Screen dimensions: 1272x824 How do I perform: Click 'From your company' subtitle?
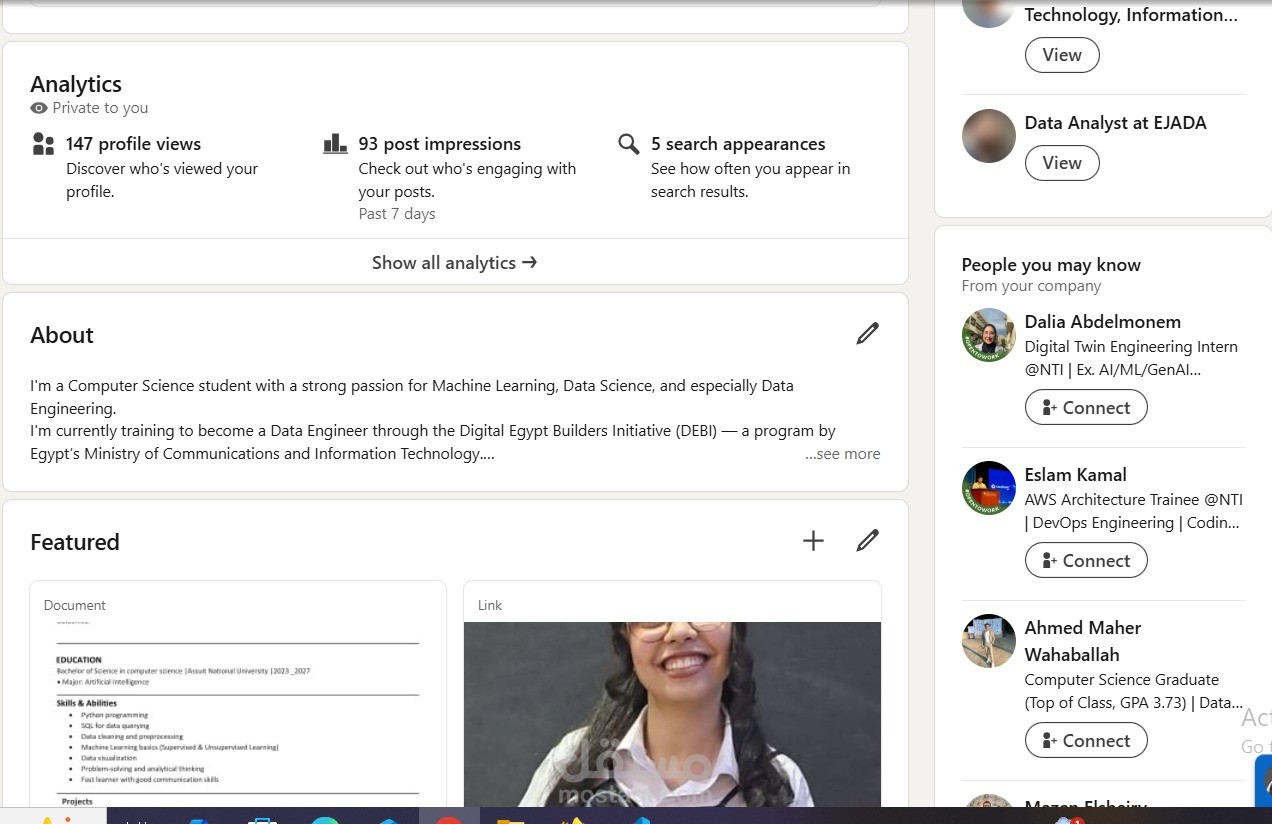[1031, 286]
